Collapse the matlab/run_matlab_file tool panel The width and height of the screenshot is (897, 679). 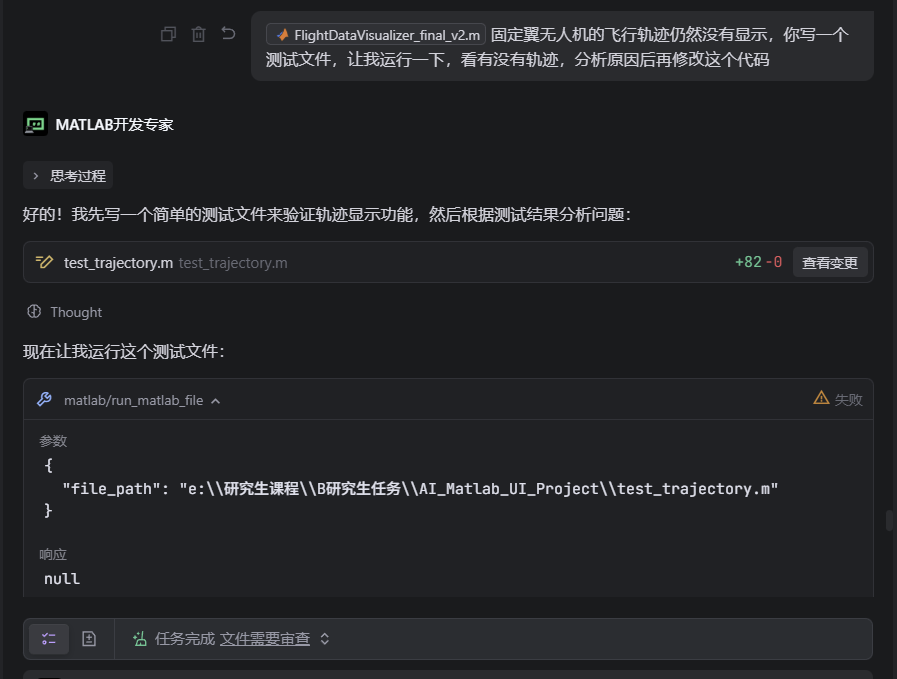point(216,401)
